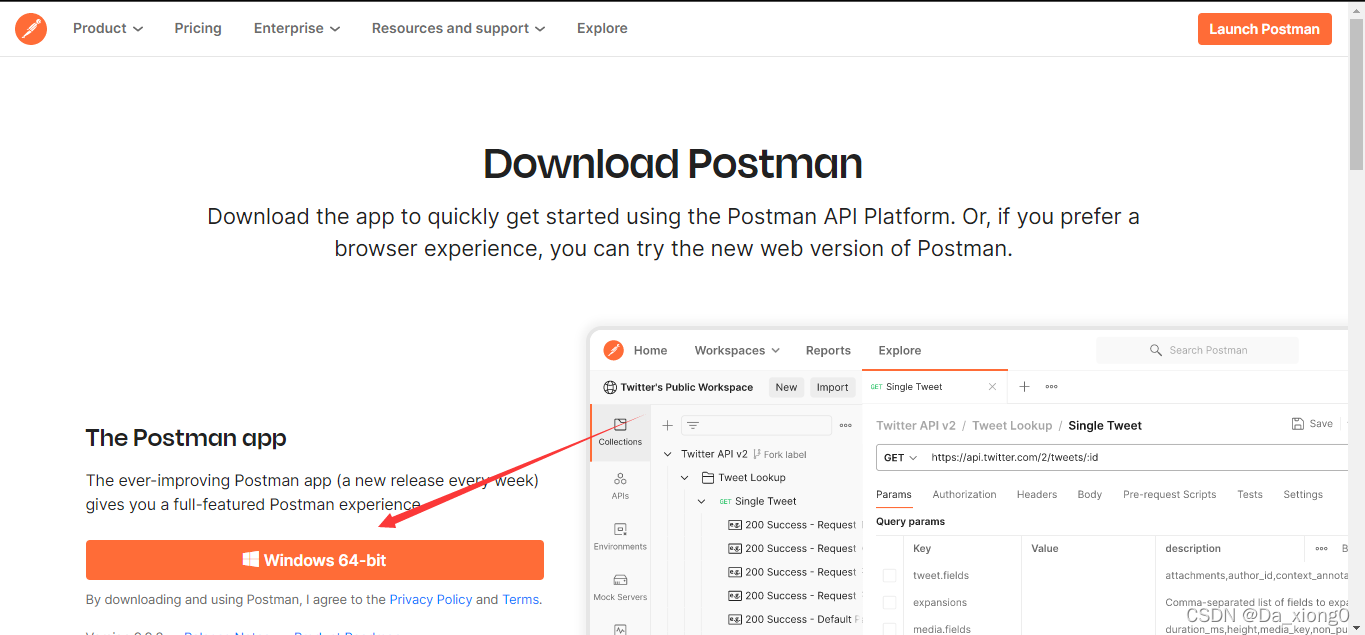Image resolution: width=1365 pixels, height=635 pixels.
Task: Click the example icon of 200 Success - Default
Action: click(x=735, y=619)
